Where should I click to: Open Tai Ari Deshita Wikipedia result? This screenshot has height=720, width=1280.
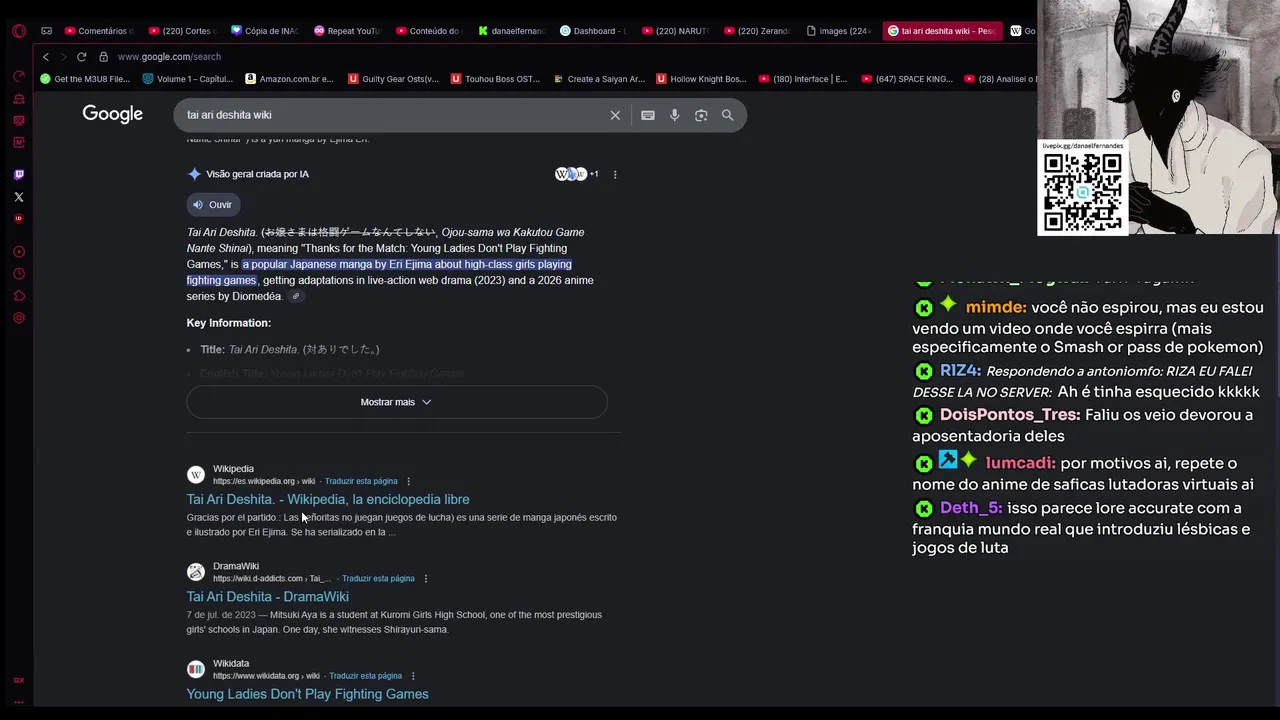(328, 499)
